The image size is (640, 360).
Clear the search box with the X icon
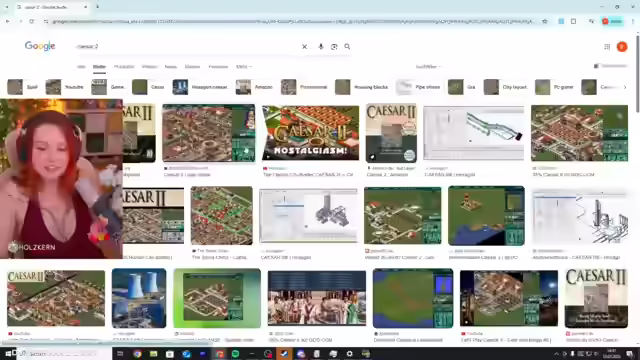click(304, 47)
